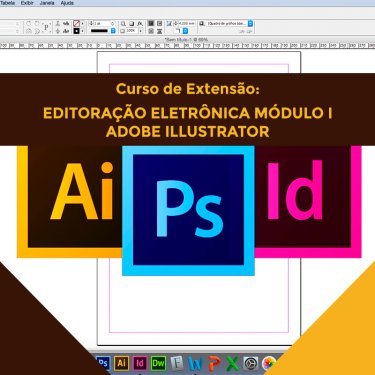Click the corner options icon
The height and width of the screenshot is (375, 375).
[169, 24]
